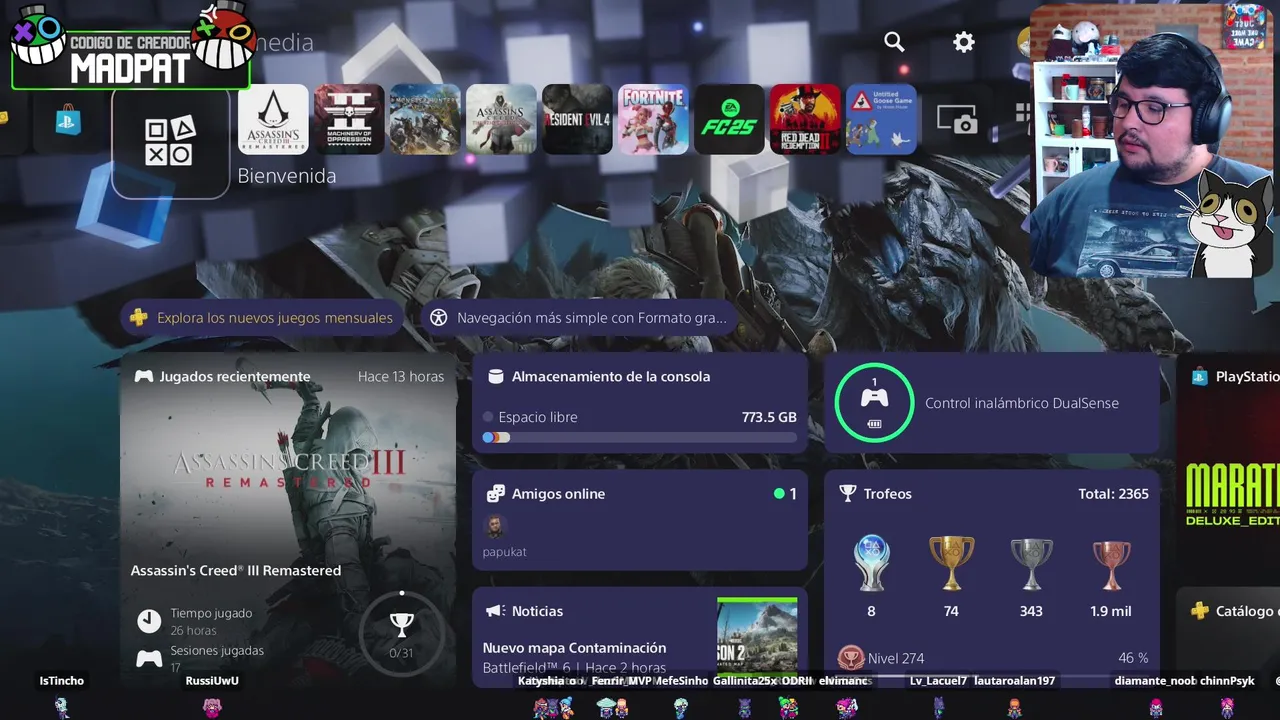Open the settings gear icon

click(x=963, y=42)
